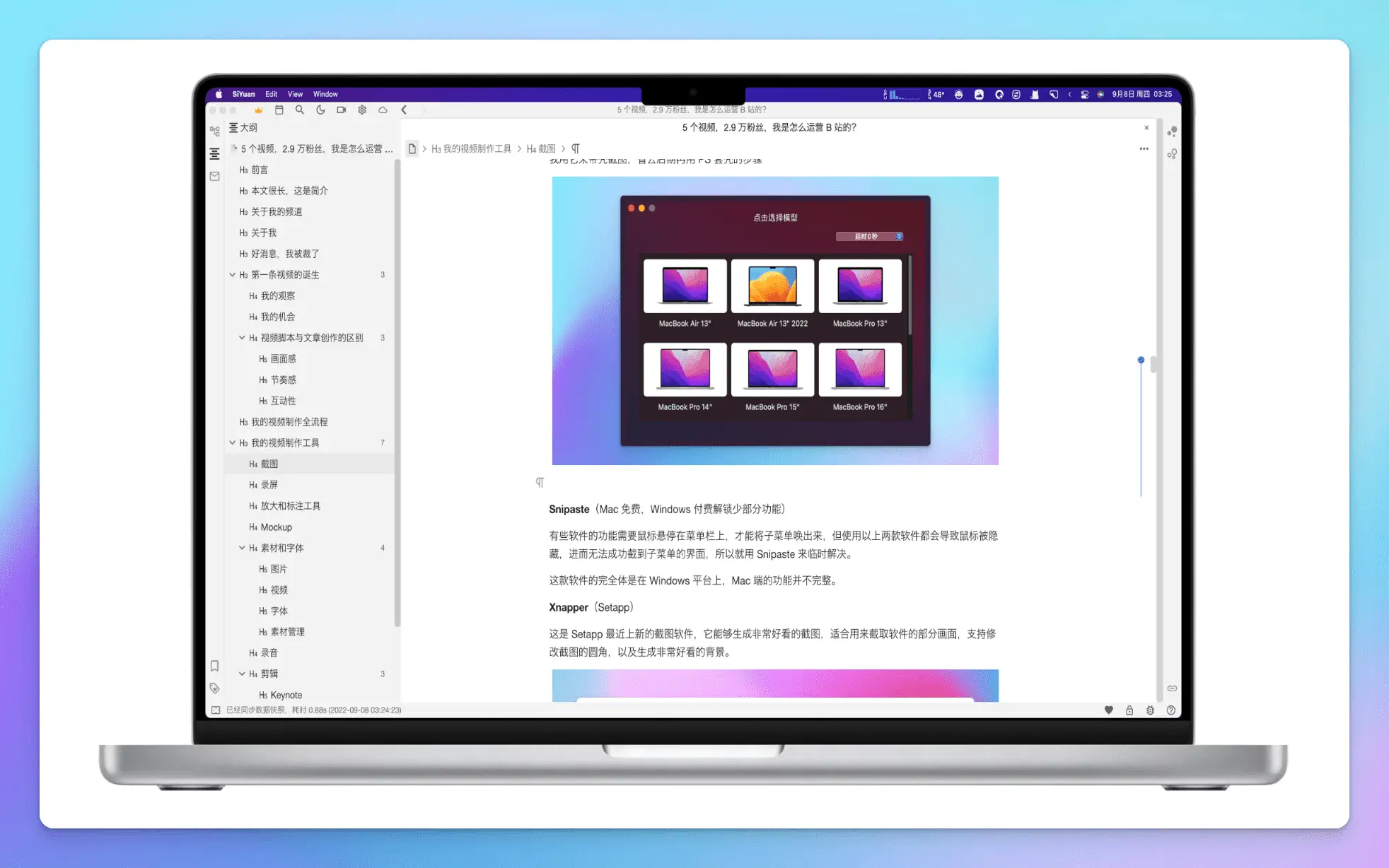Click the bug report icon in status bar
The width and height of the screenshot is (1389, 868).
tap(1150, 710)
